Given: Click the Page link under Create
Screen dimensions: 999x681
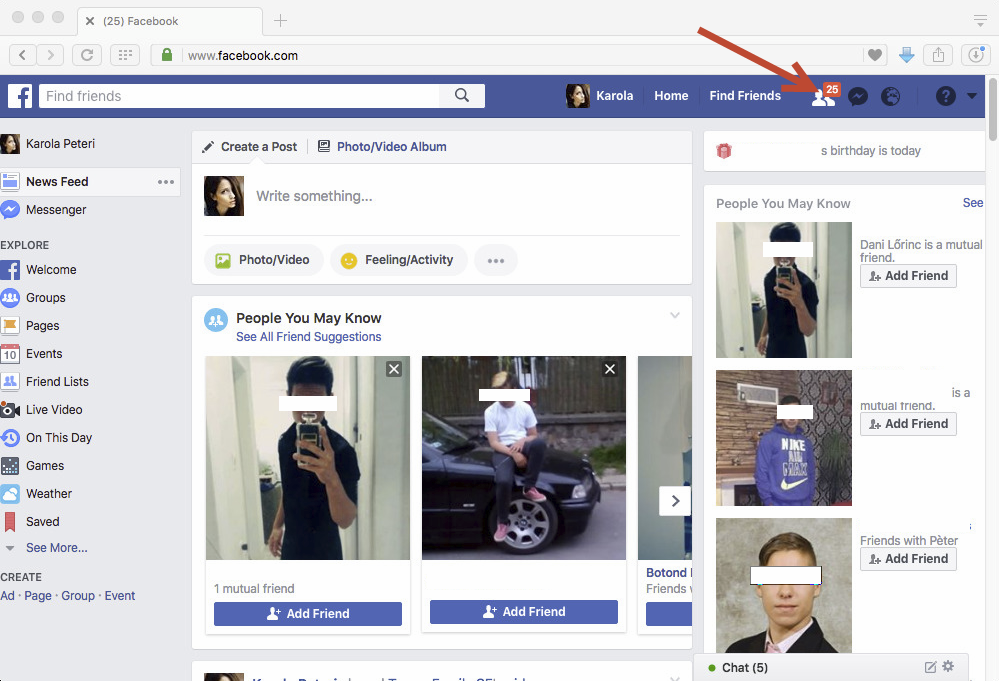Looking at the screenshot, I should tap(38, 596).
